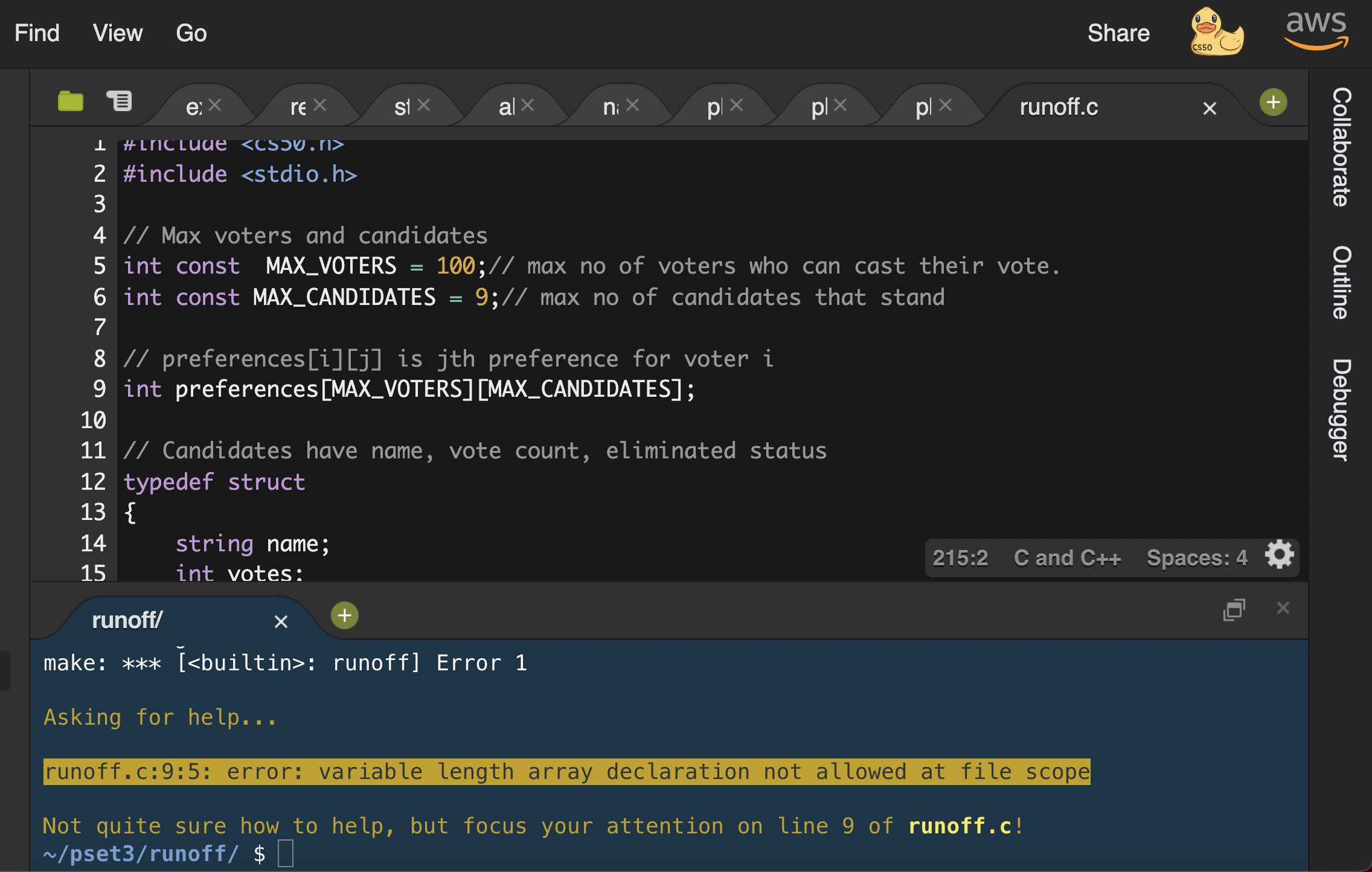This screenshot has width=1372, height=872.
Task: Close the runoff.c tab
Action: click(1210, 109)
